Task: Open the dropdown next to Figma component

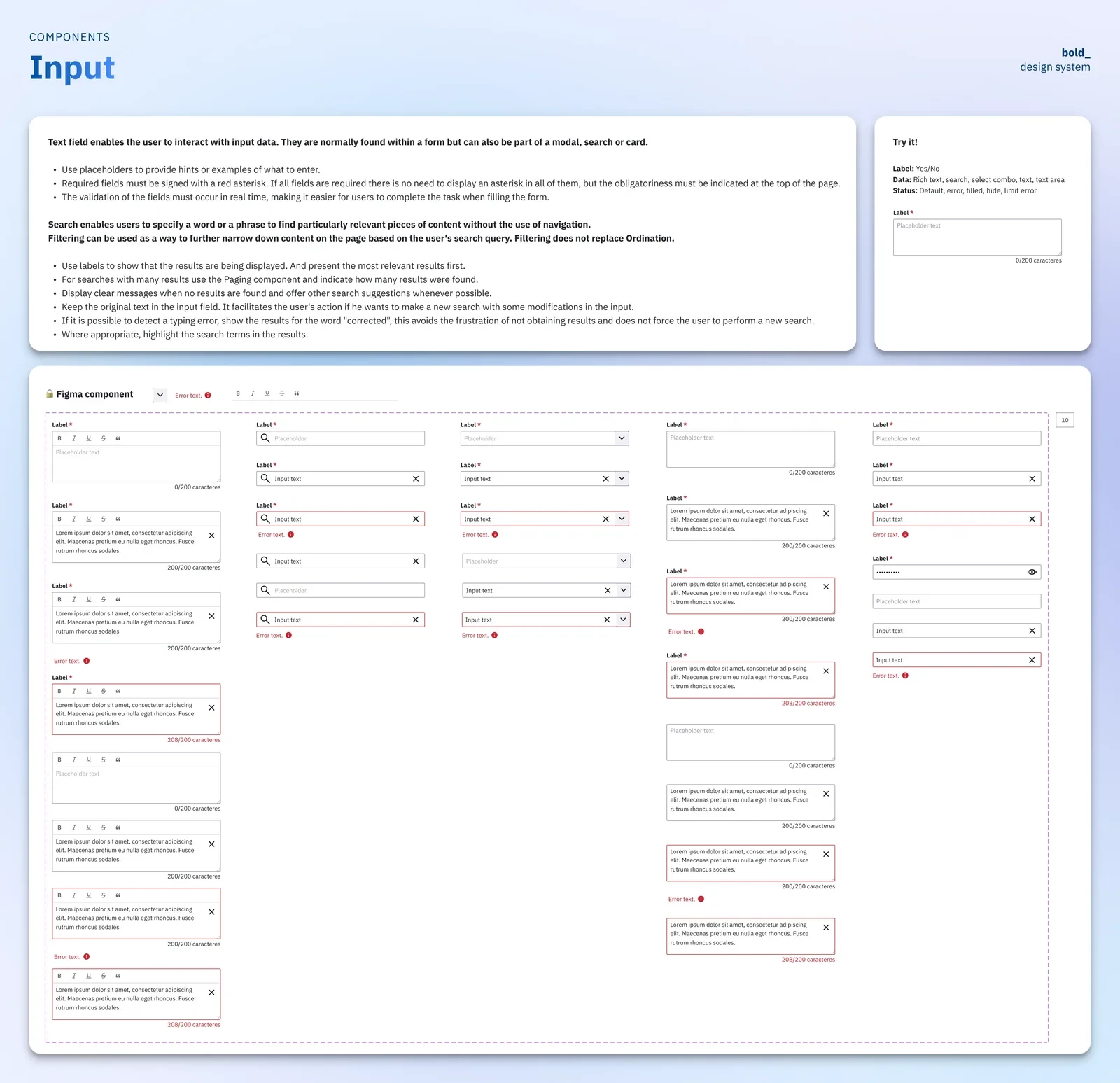Action: 159,394
